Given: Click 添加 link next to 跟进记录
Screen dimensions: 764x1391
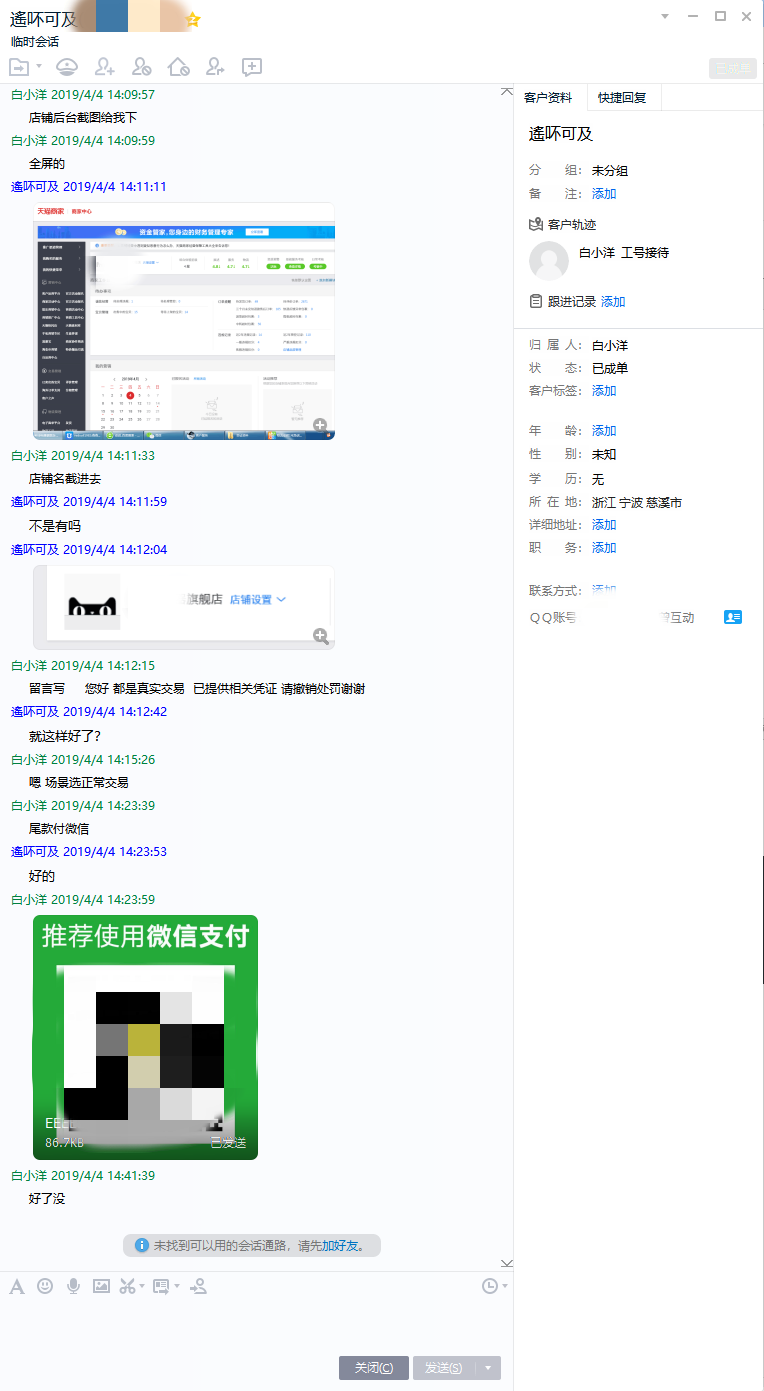Looking at the screenshot, I should [x=613, y=302].
